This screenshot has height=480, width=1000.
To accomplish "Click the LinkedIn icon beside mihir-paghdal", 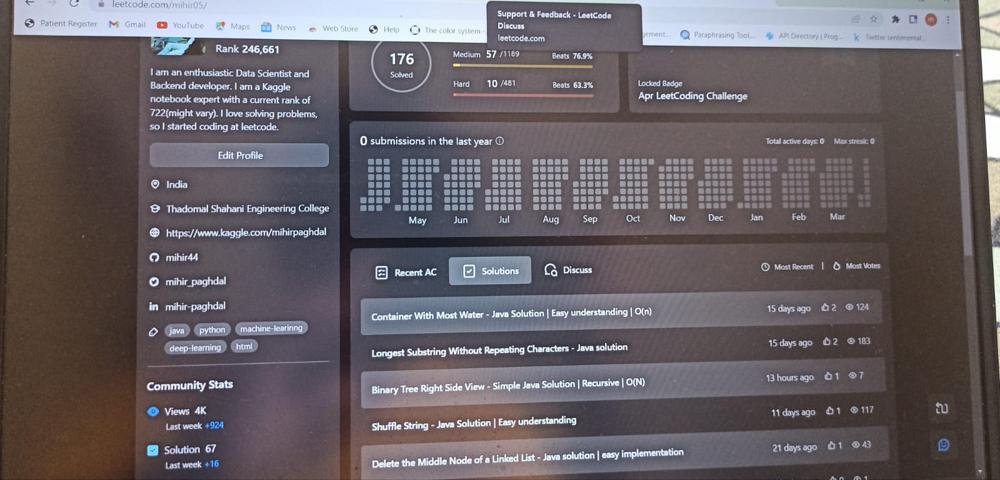I will pos(153,307).
